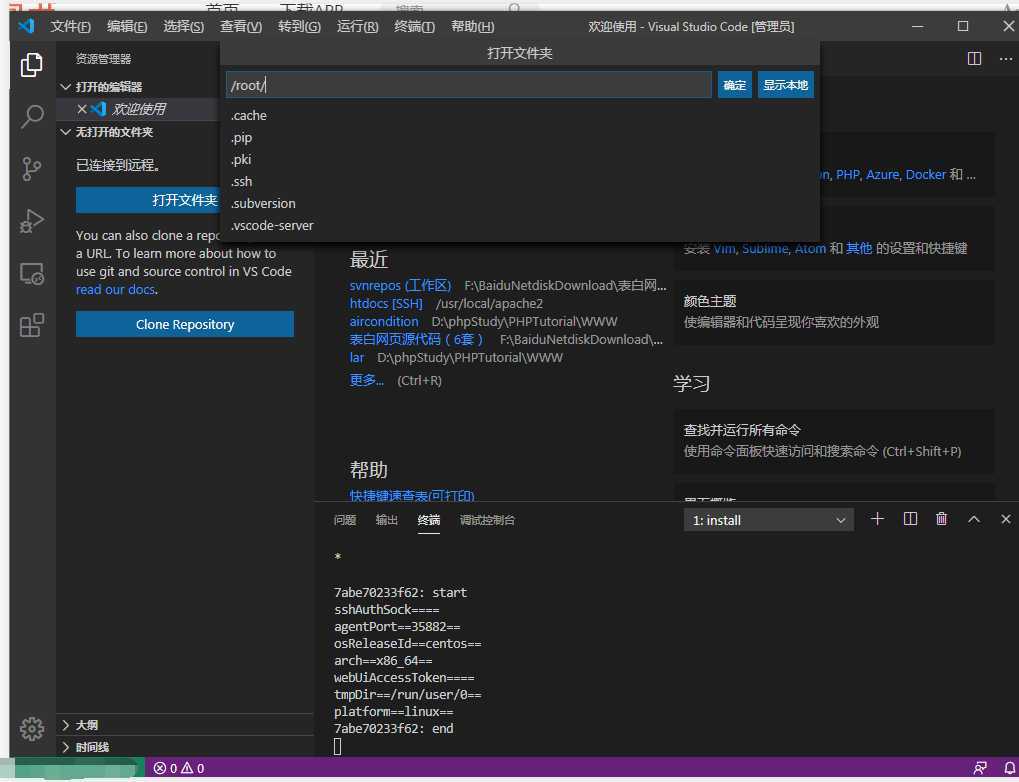Click the Color Theme customization item
Viewport: 1019px width, 782px height.
click(x=834, y=312)
